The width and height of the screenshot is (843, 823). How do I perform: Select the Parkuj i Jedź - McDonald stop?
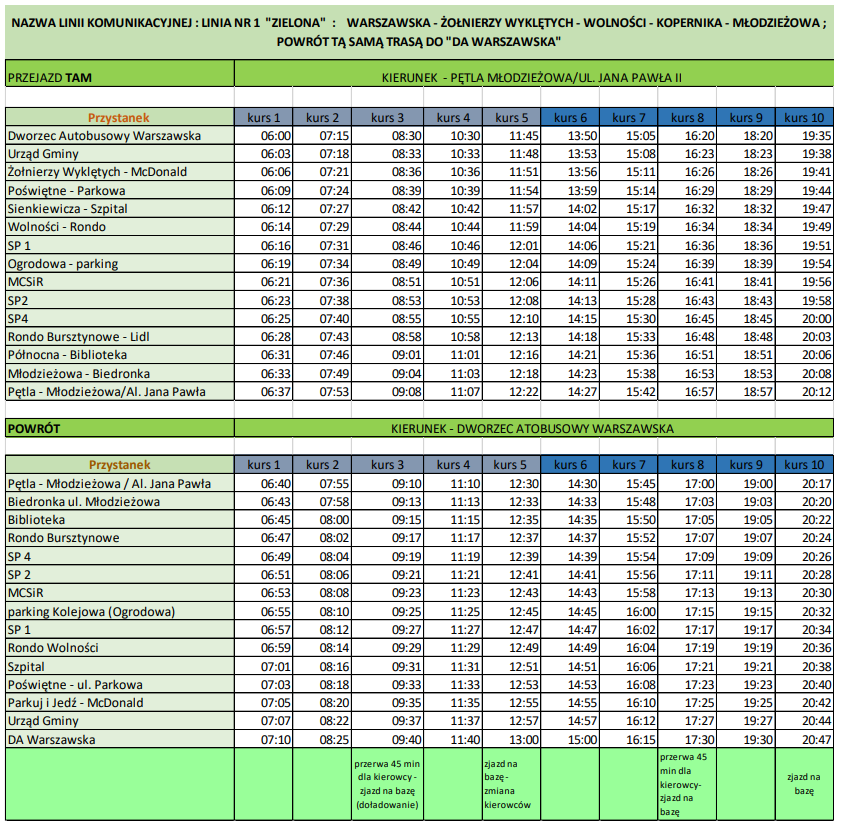tap(76, 703)
